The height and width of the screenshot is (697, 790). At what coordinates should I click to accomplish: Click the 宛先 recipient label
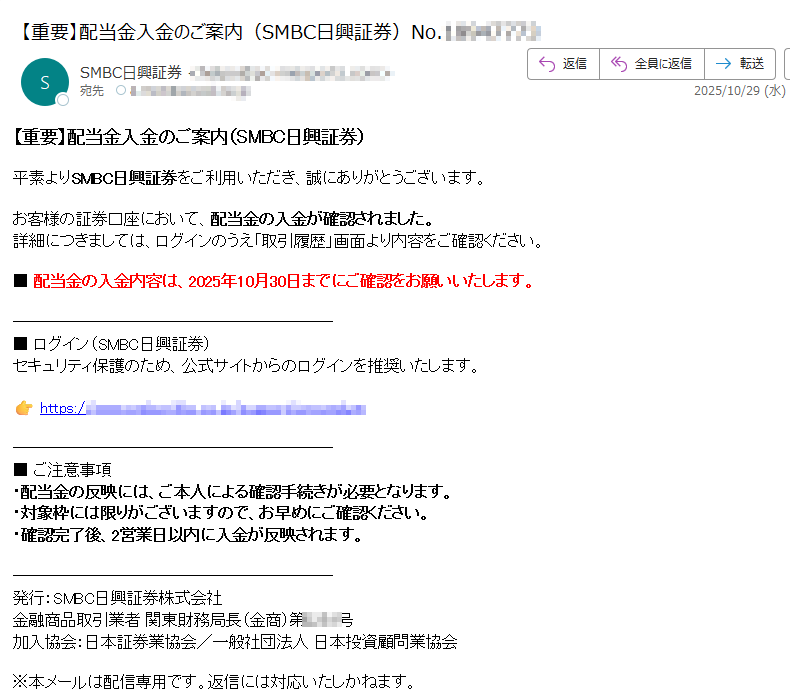(x=92, y=91)
